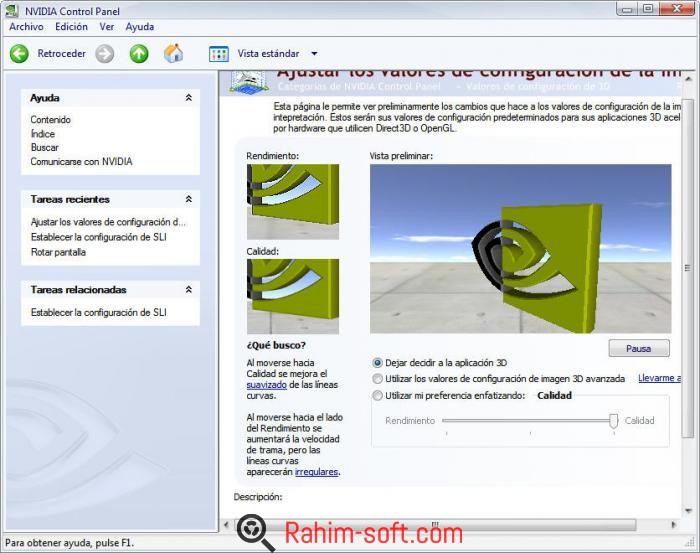The image size is (700, 553).
Task: Open recent task Ajustar los valores de configuración
Action: [x=108, y=222]
